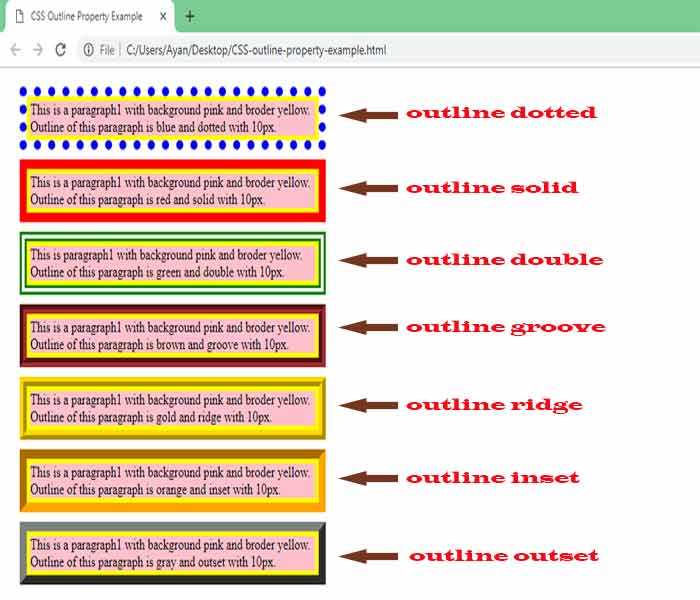
Task: Click the browser forward arrow
Action: pyautogui.click(x=37, y=50)
